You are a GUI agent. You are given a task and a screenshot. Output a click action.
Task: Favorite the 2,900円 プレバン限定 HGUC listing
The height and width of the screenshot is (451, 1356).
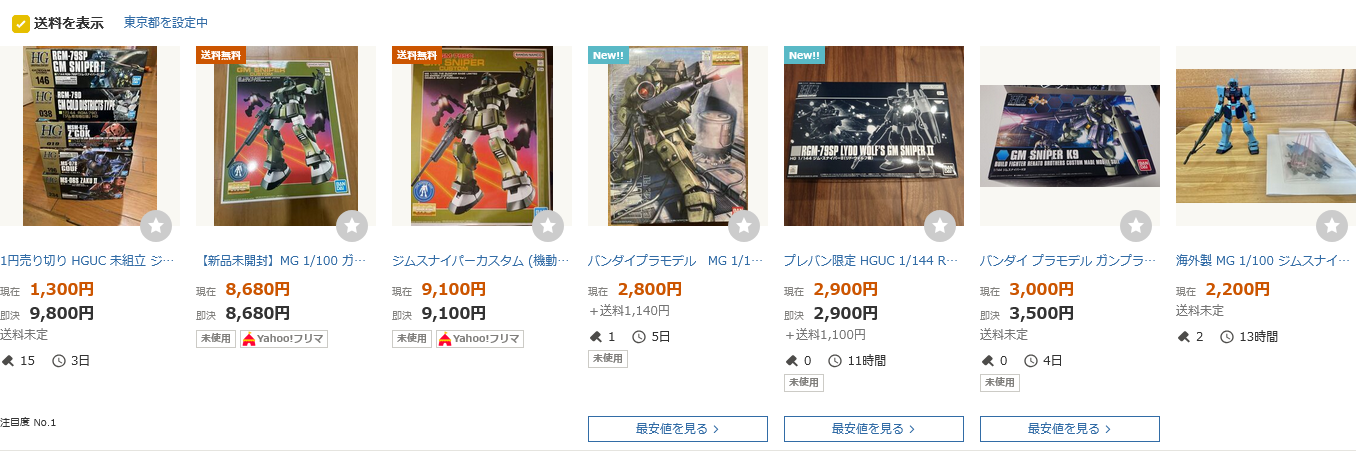[940, 226]
